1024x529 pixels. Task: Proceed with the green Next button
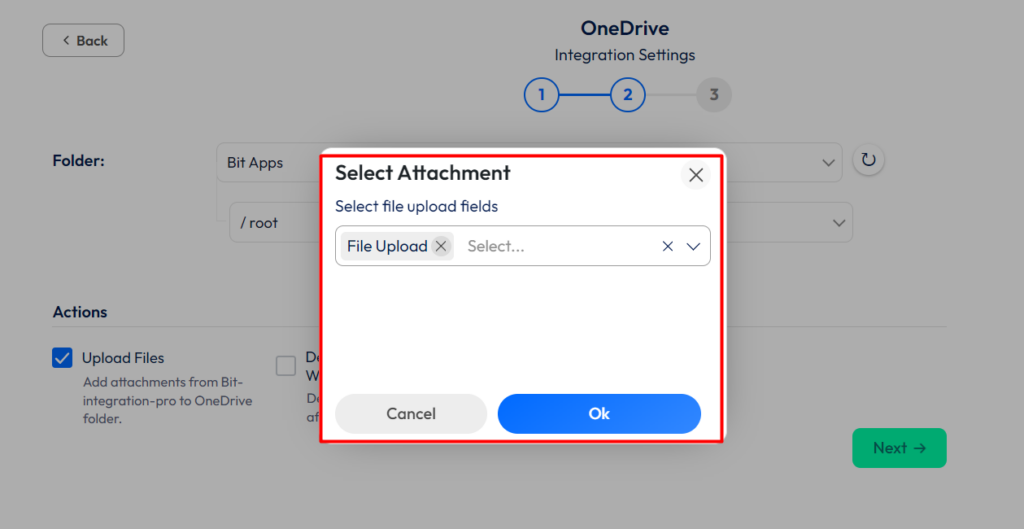(x=899, y=448)
